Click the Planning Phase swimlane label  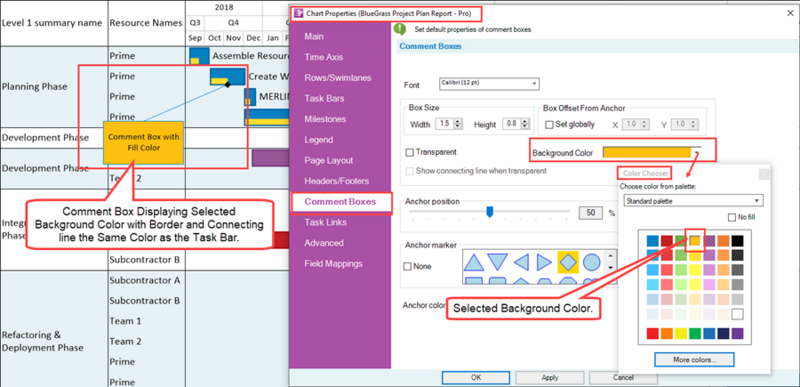[34, 87]
